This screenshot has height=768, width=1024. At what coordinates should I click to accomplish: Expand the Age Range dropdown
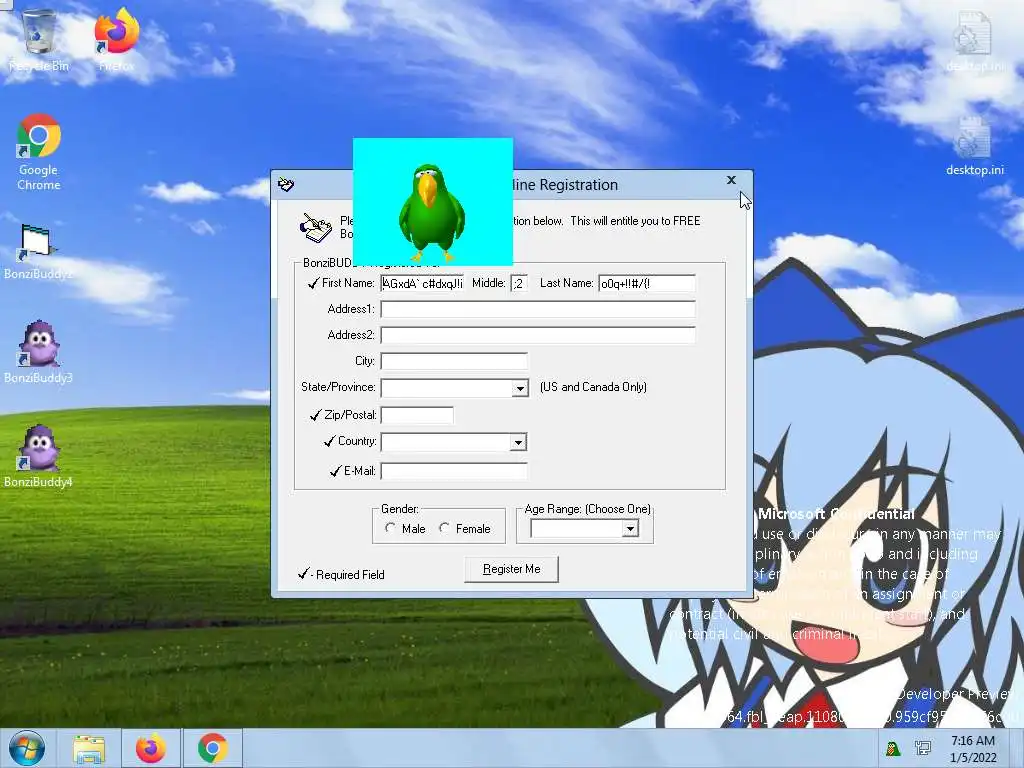tap(630, 528)
